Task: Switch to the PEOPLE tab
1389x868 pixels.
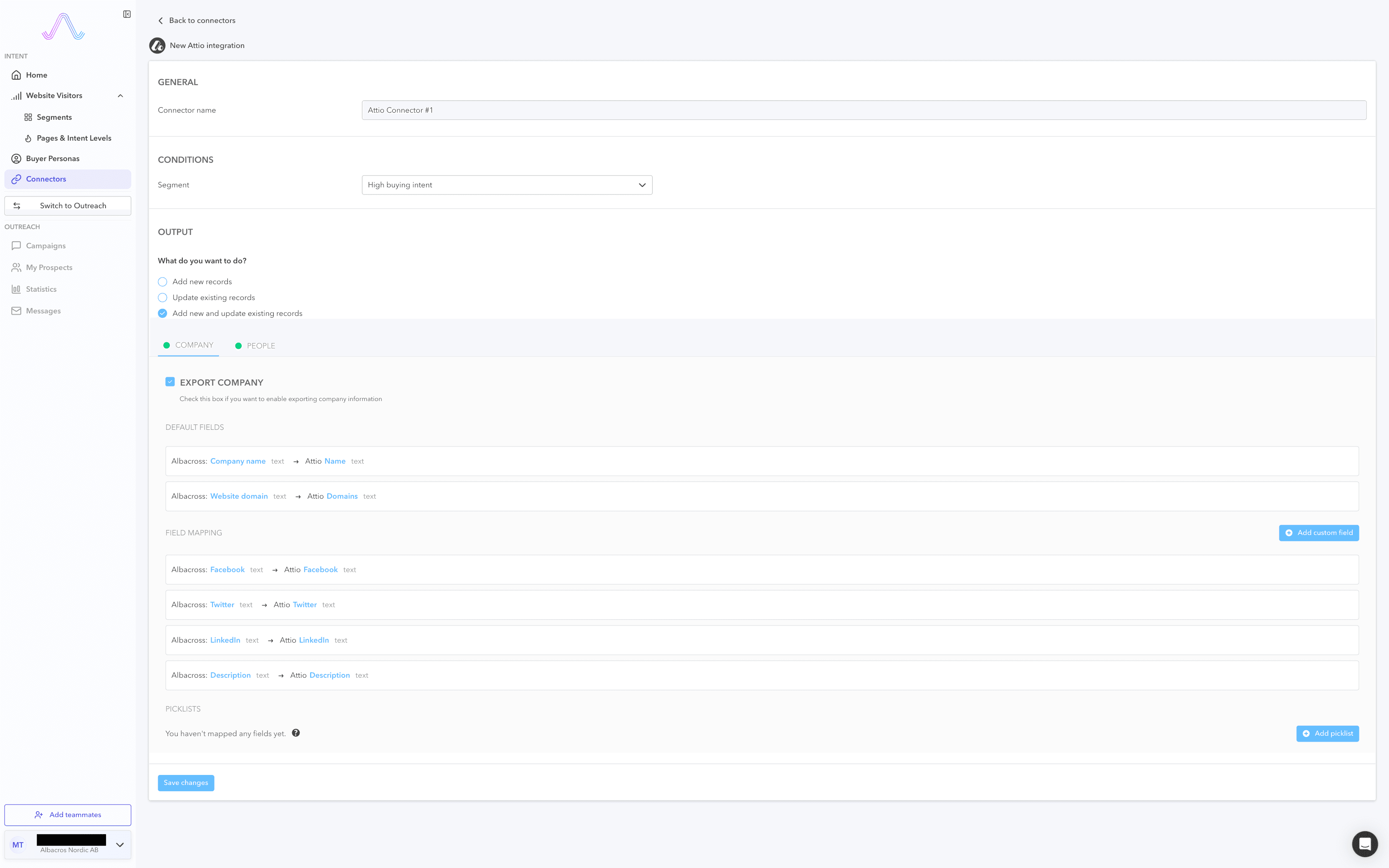Action: pyautogui.click(x=255, y=346)
